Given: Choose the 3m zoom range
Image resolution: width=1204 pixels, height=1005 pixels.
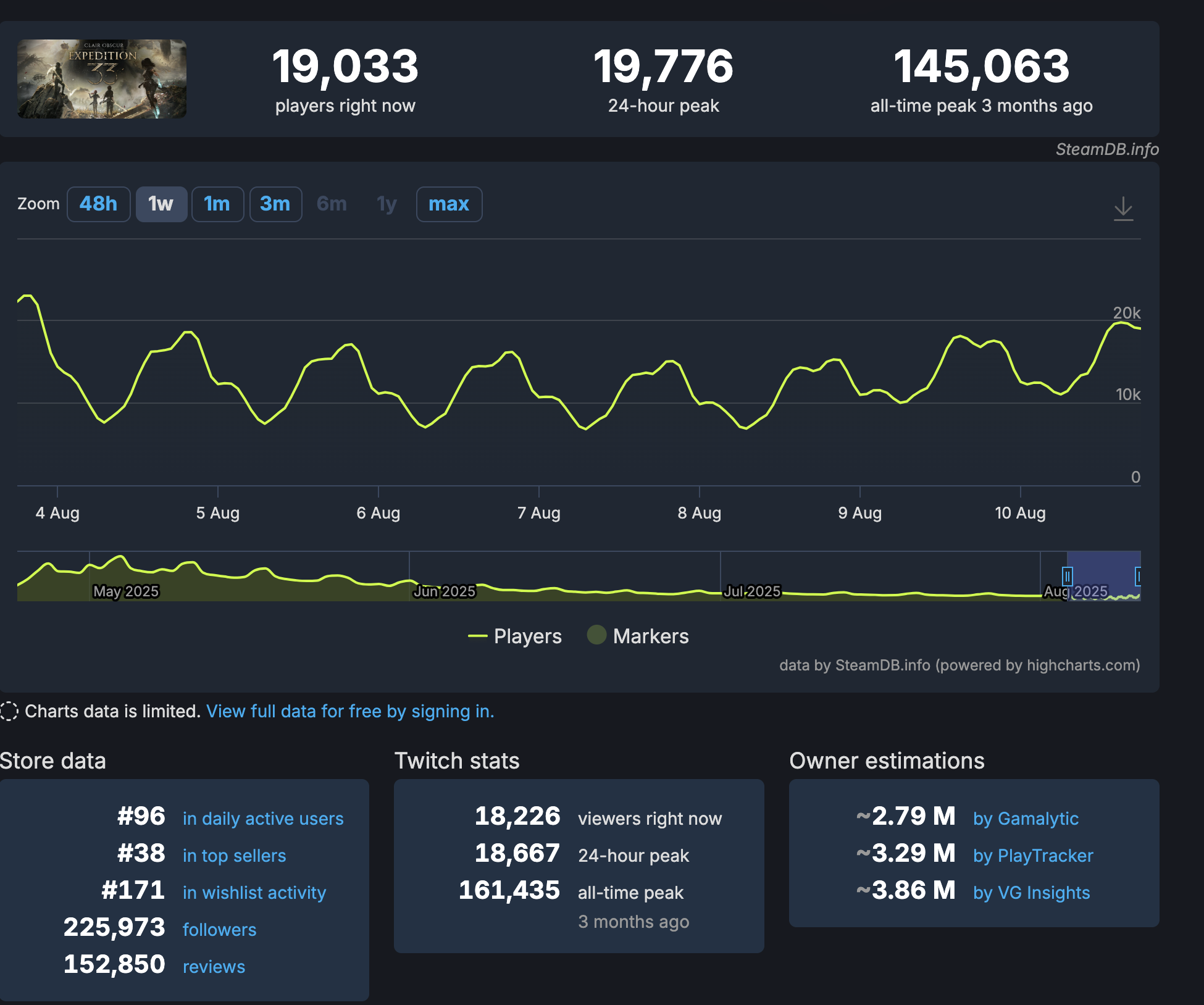Looking at the screenshot, I should click(275, 204).
